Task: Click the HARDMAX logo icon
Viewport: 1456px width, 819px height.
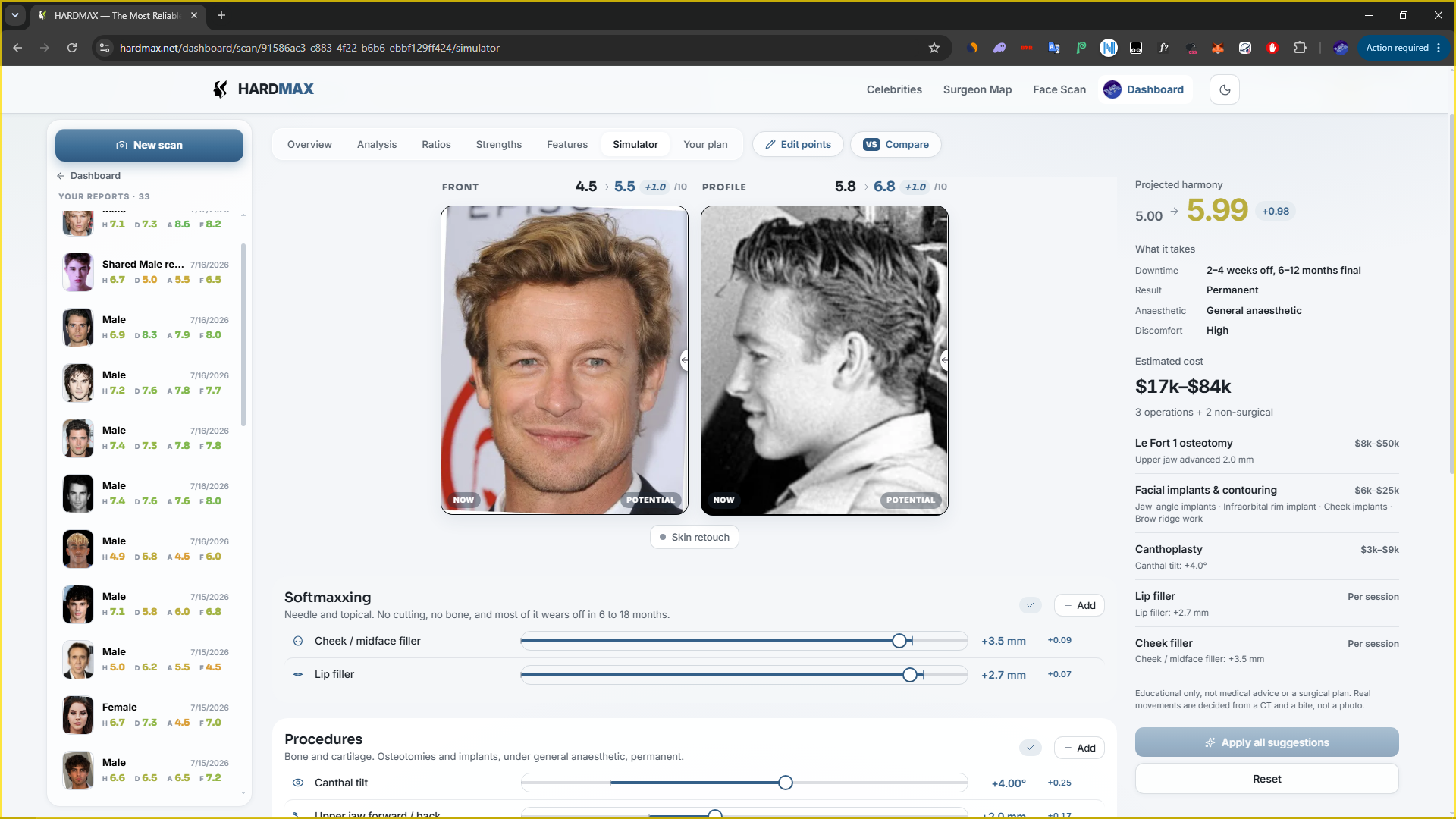Action: pos(220,89)
